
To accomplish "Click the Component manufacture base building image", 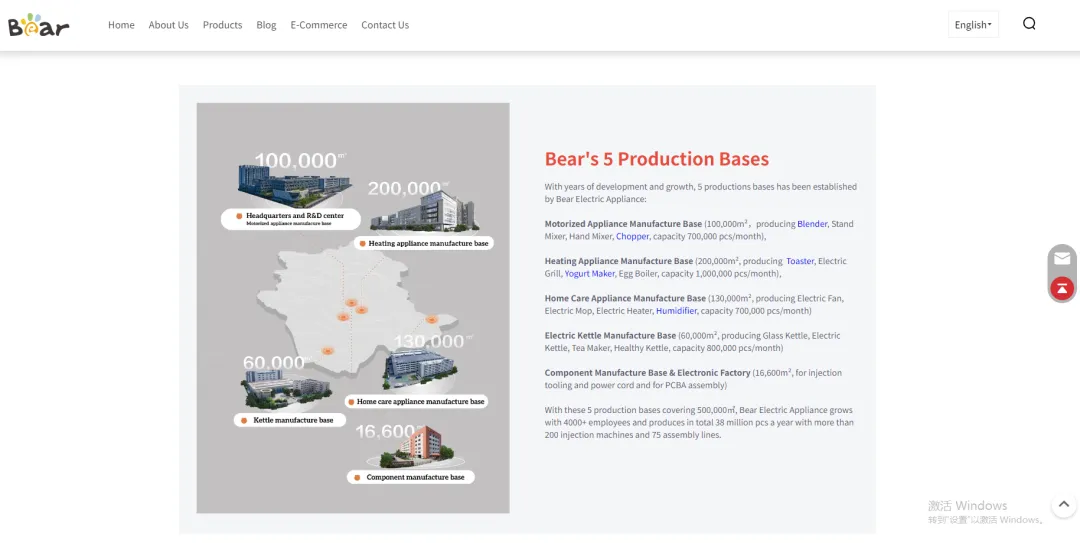I will pyautogui.click(x=415, y=448).
